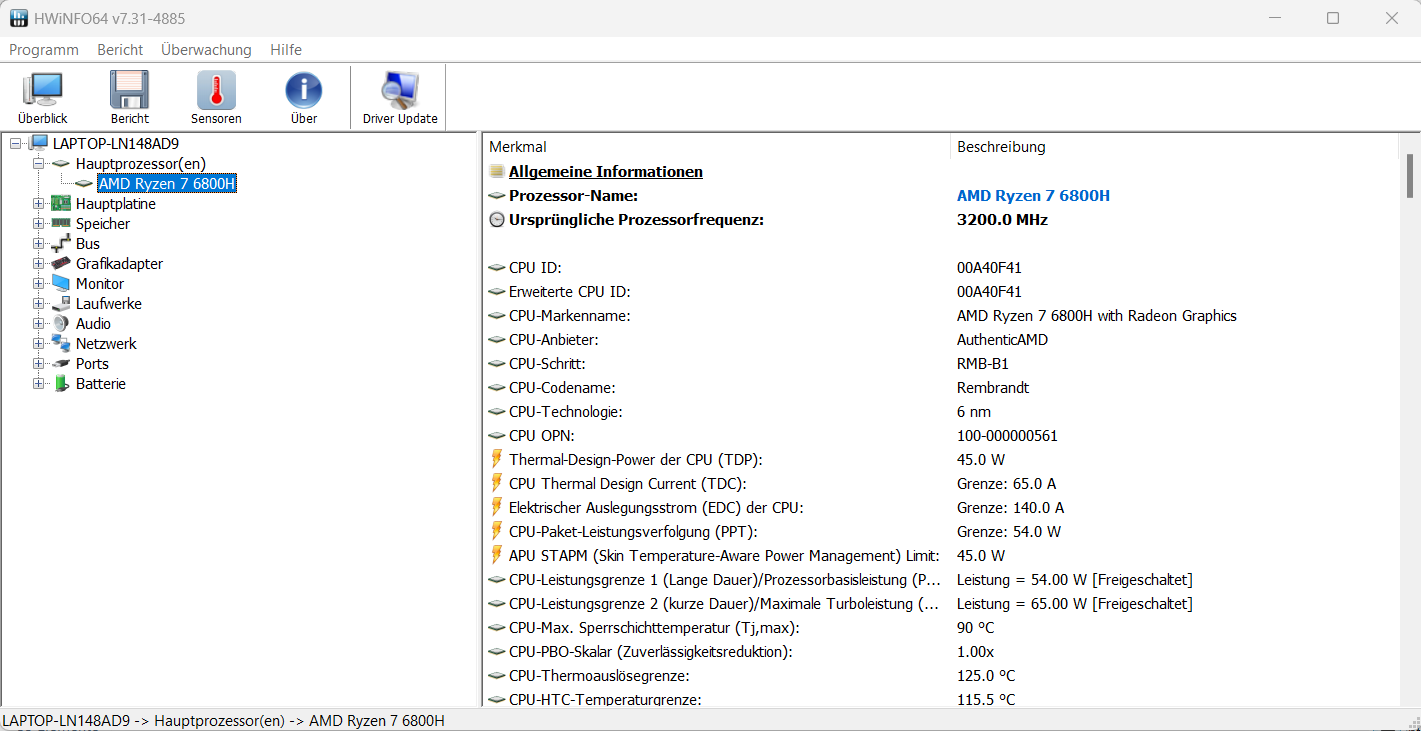1421x731 pixels.
Task: Collapse the Hauptprozessor(en) tree node
Action: [39, 164]
